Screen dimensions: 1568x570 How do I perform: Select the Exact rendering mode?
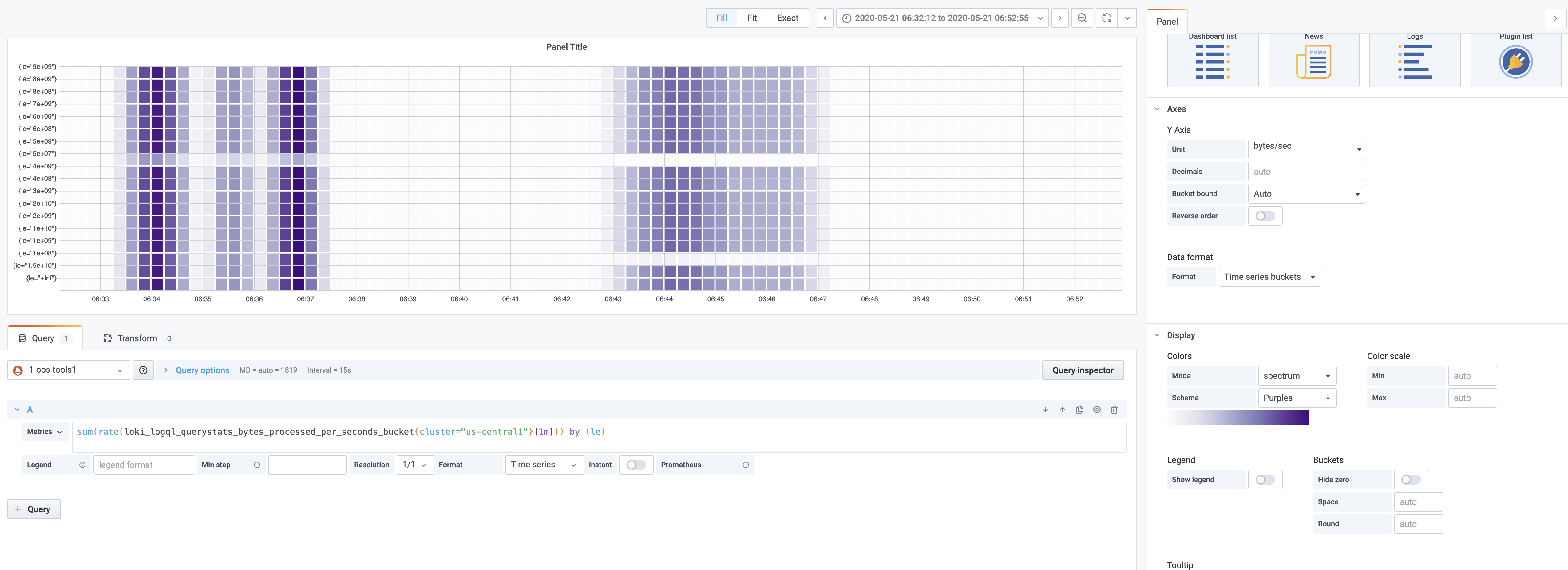787,18
